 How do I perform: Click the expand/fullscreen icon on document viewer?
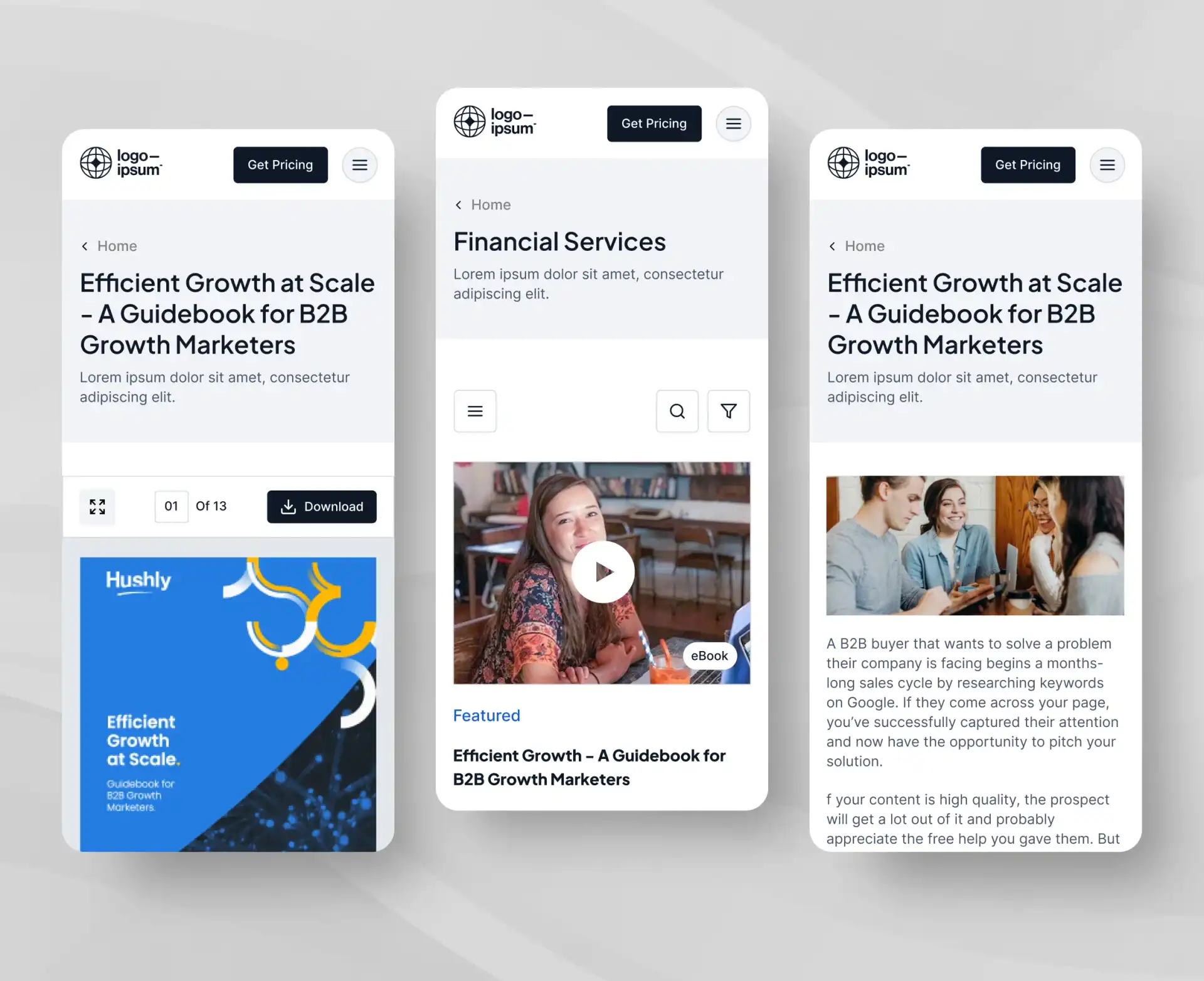(97, 506)
